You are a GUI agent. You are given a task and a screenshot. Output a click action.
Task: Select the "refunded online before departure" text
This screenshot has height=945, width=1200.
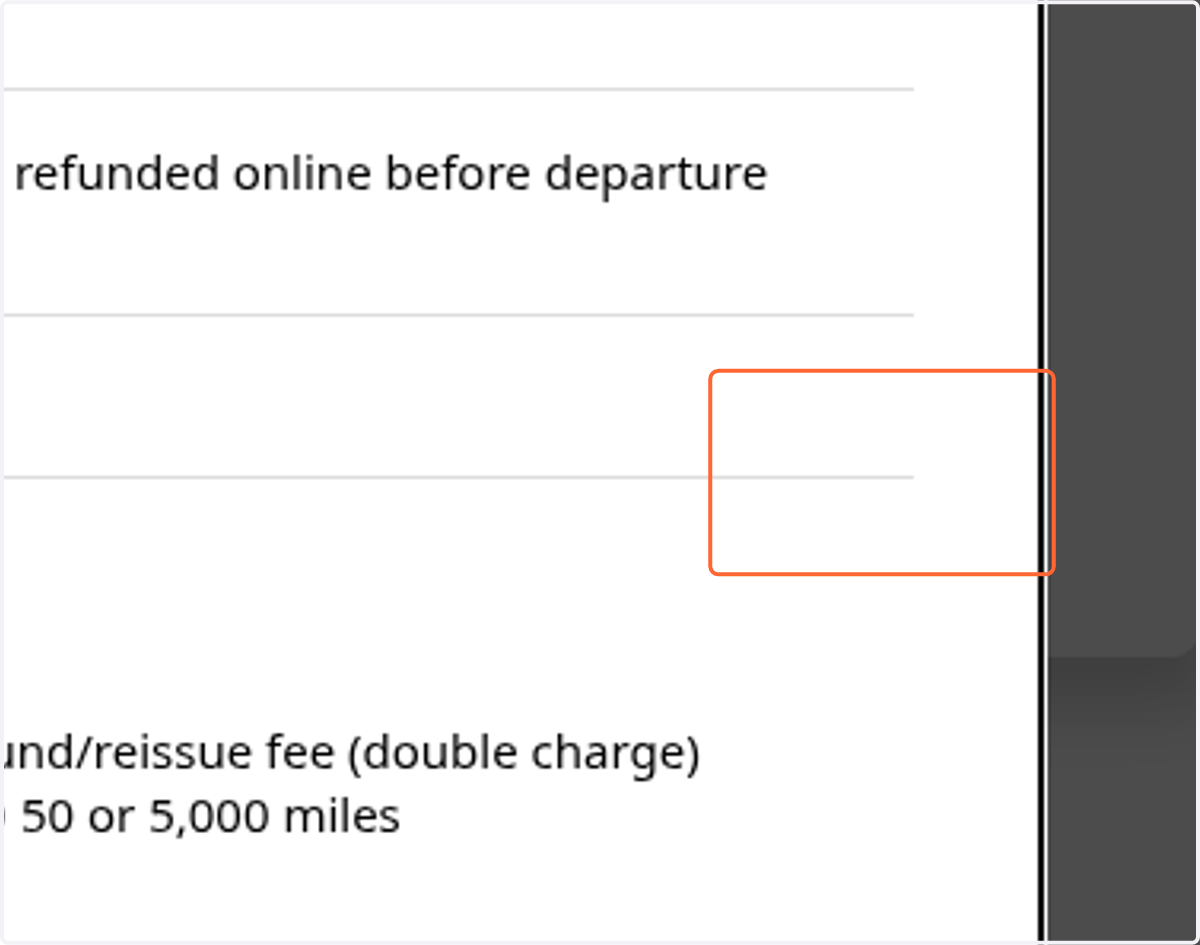[391, 174]
